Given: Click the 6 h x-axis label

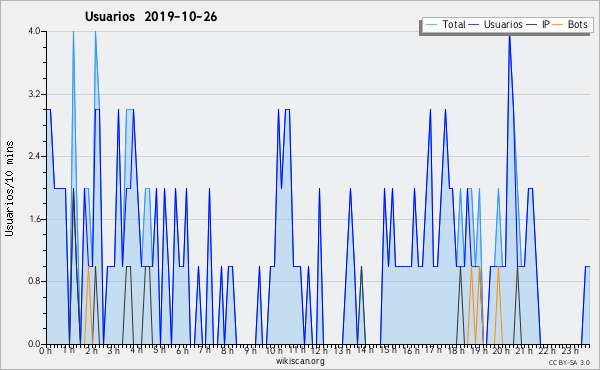Looking at the screenshot, I should pos(182,351).
